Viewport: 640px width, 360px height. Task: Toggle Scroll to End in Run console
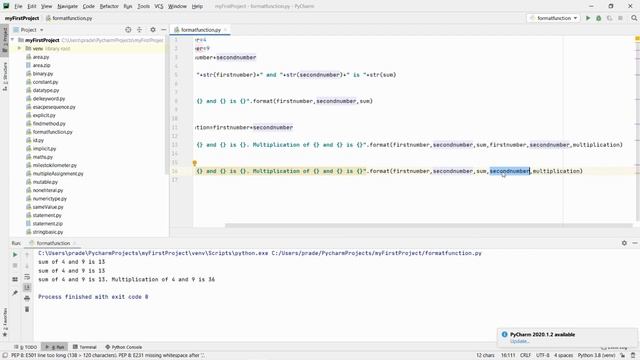point(27,287)
